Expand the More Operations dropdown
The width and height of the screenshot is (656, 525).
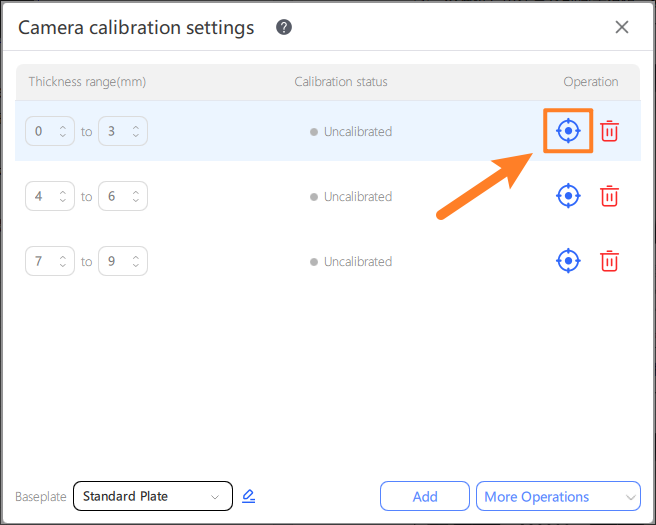coord(558,496)
